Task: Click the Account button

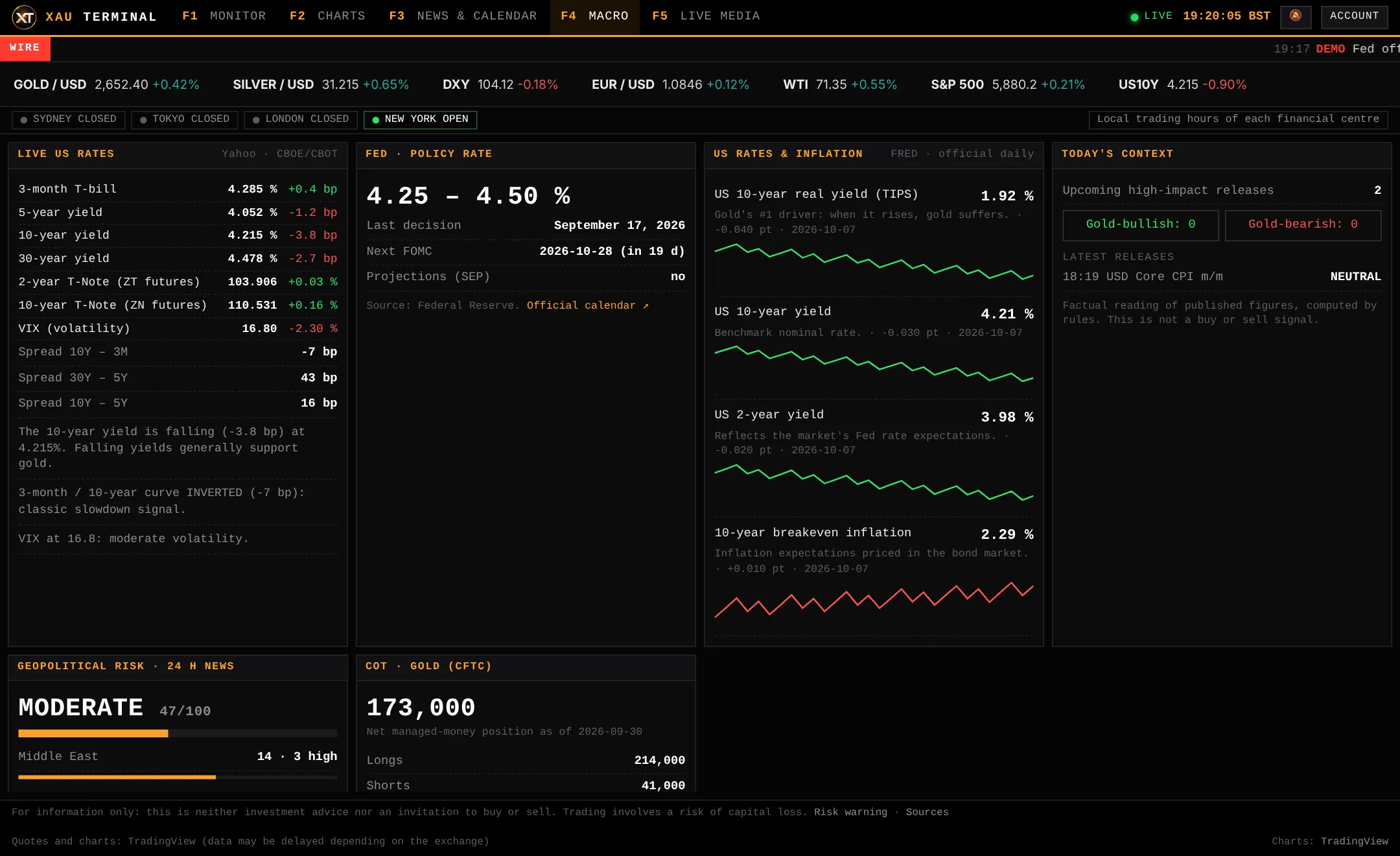Action: point(1354,16)
